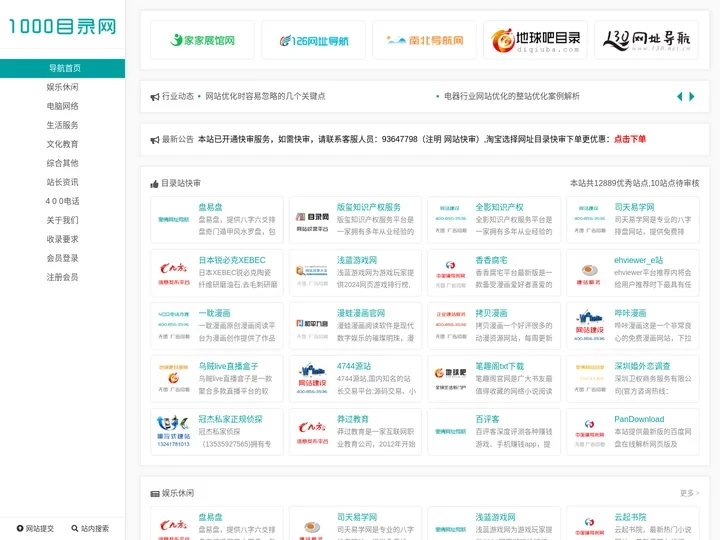Image resolution: width=720 pixels, height=540 pixels.
Task: Open the 4744源站 title link
Action: click(354, 366)
